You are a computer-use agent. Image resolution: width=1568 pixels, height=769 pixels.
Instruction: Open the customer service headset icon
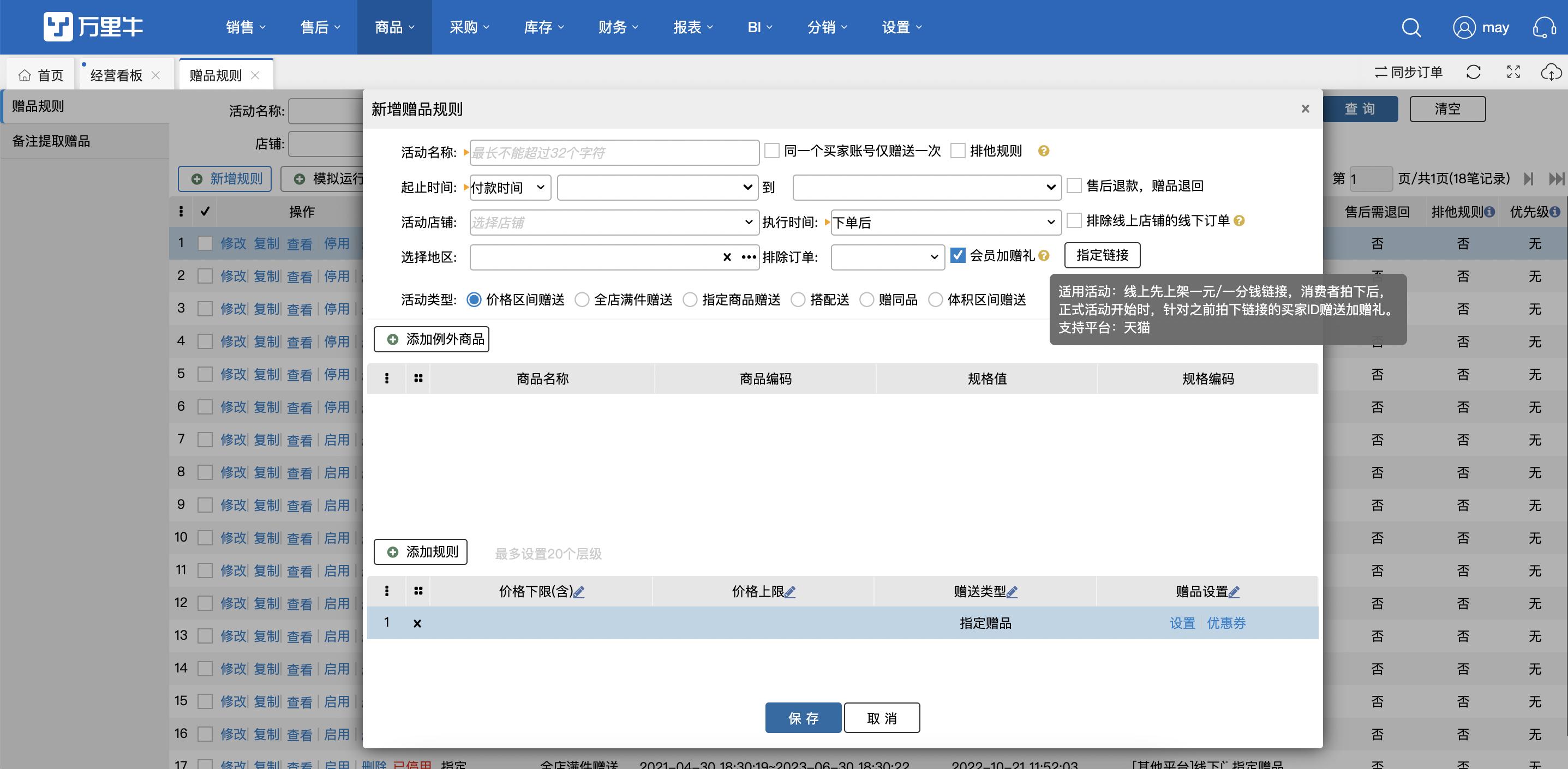[1544, 27]
